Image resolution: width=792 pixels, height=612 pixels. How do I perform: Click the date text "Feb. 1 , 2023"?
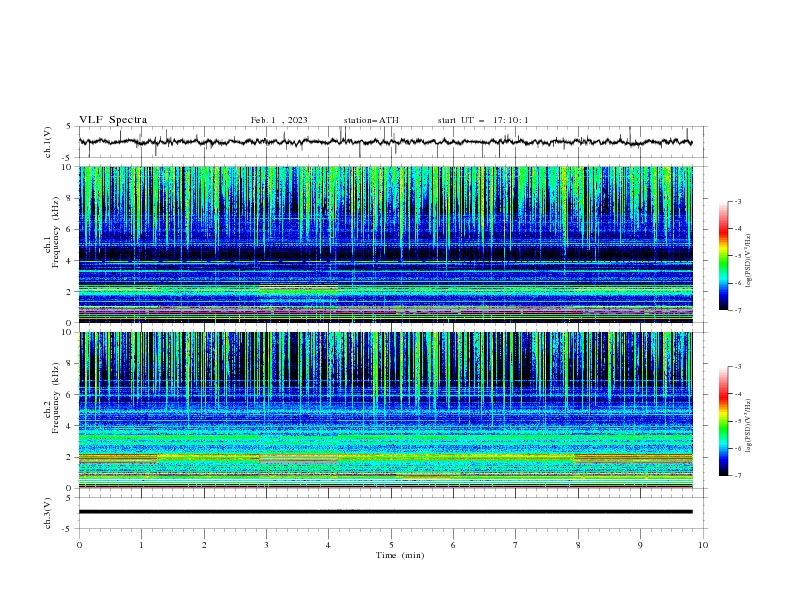click(279, 120)
